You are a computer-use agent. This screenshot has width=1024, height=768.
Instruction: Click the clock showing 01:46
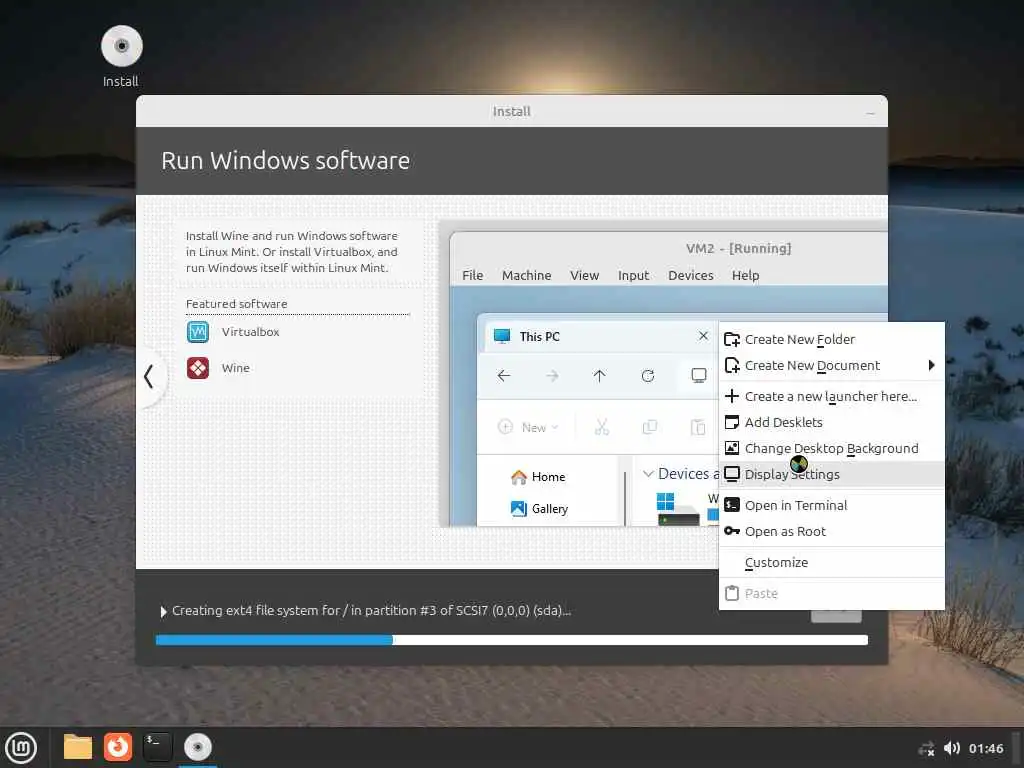986,748
